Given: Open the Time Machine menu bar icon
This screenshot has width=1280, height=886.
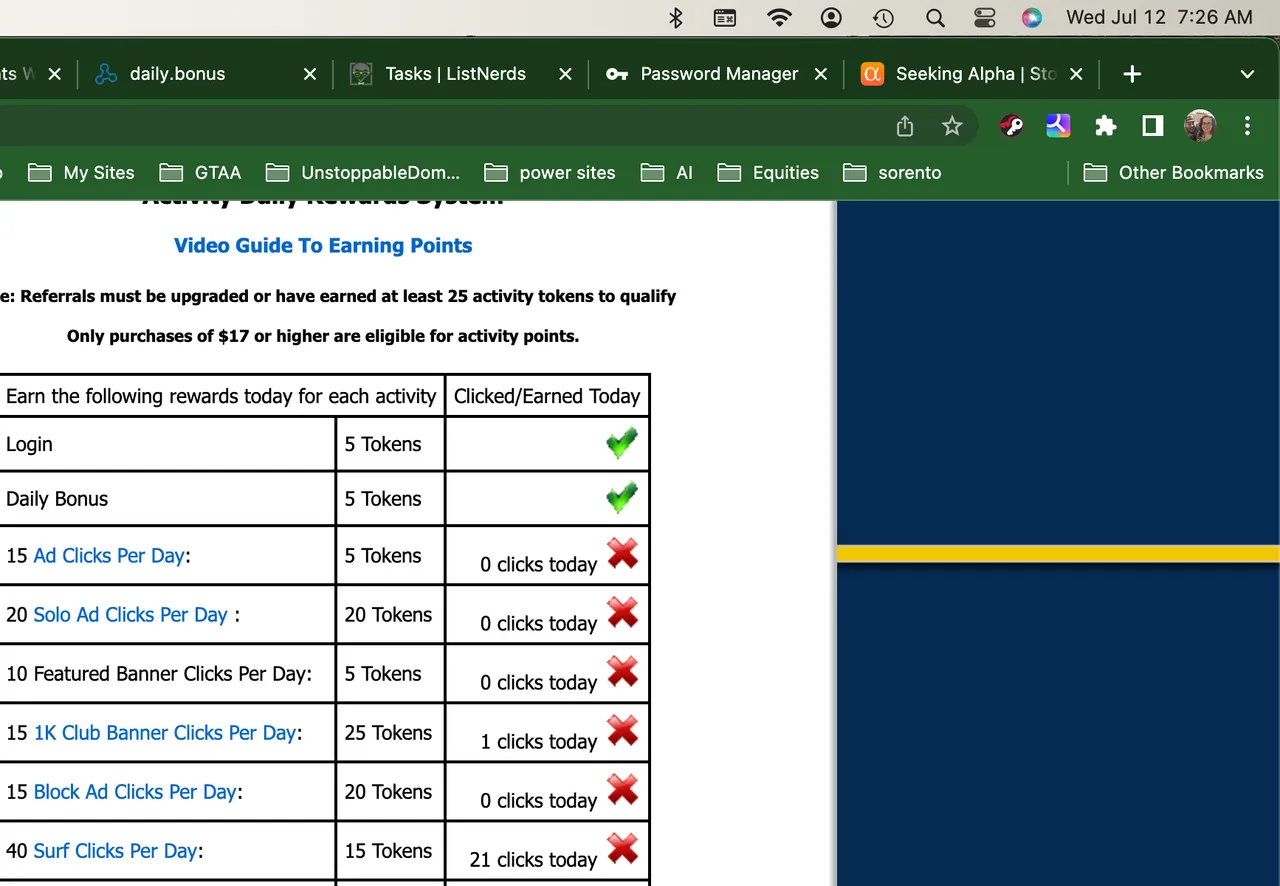Looking at the screenshot, I should [883, 17].
